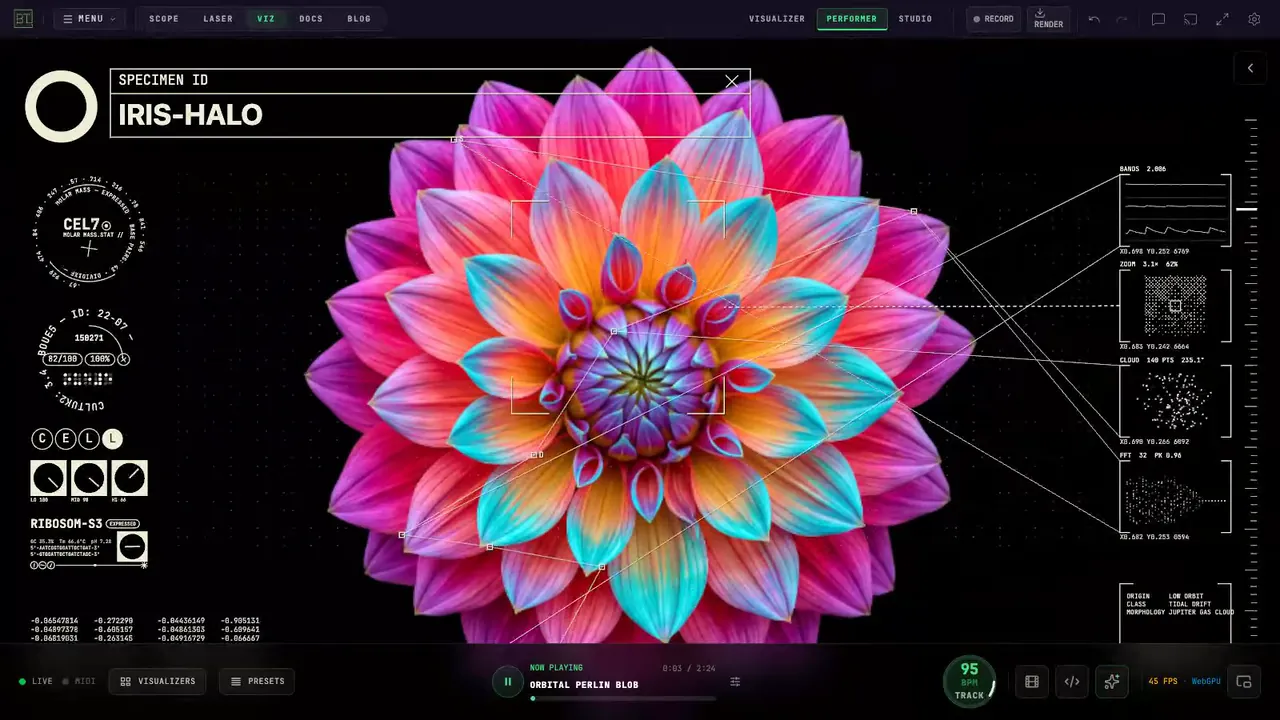Image resolution: width=1280 pixels, height=720 pixels.
Task: Click the ZOOM dot-grid thumbnail panel
Action: tap(1175, 305)
